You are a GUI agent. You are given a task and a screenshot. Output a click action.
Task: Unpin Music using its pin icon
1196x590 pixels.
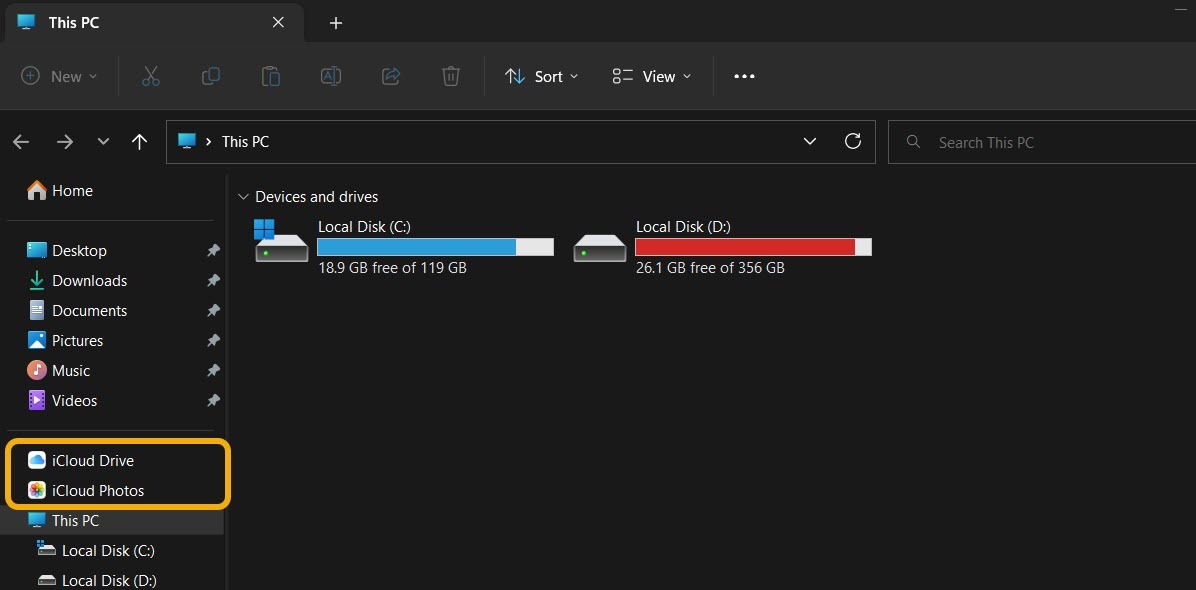[213, 371]
